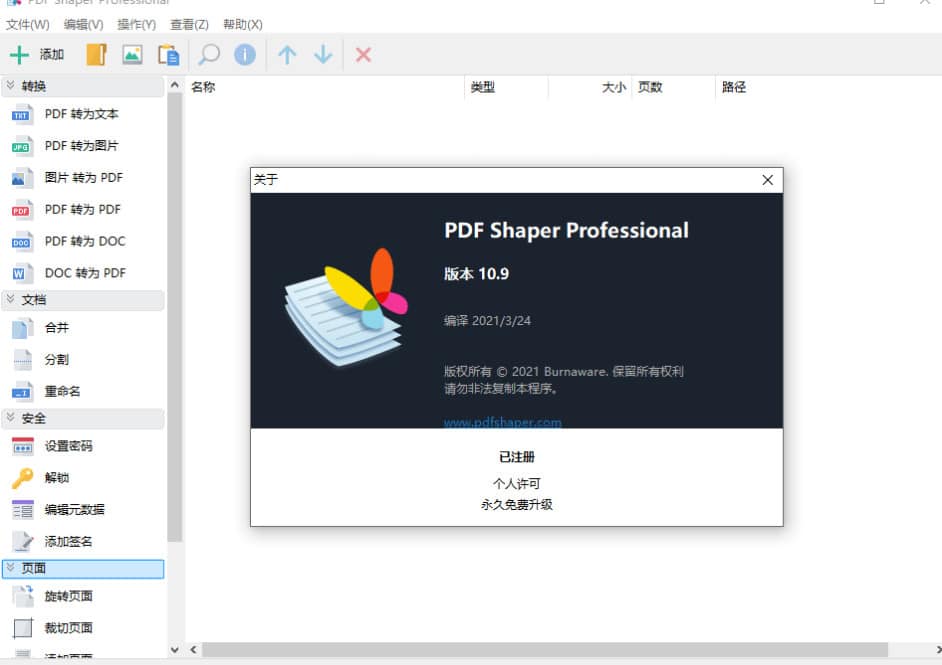Click the 裁切页面 crop icon

click(22, 628)
